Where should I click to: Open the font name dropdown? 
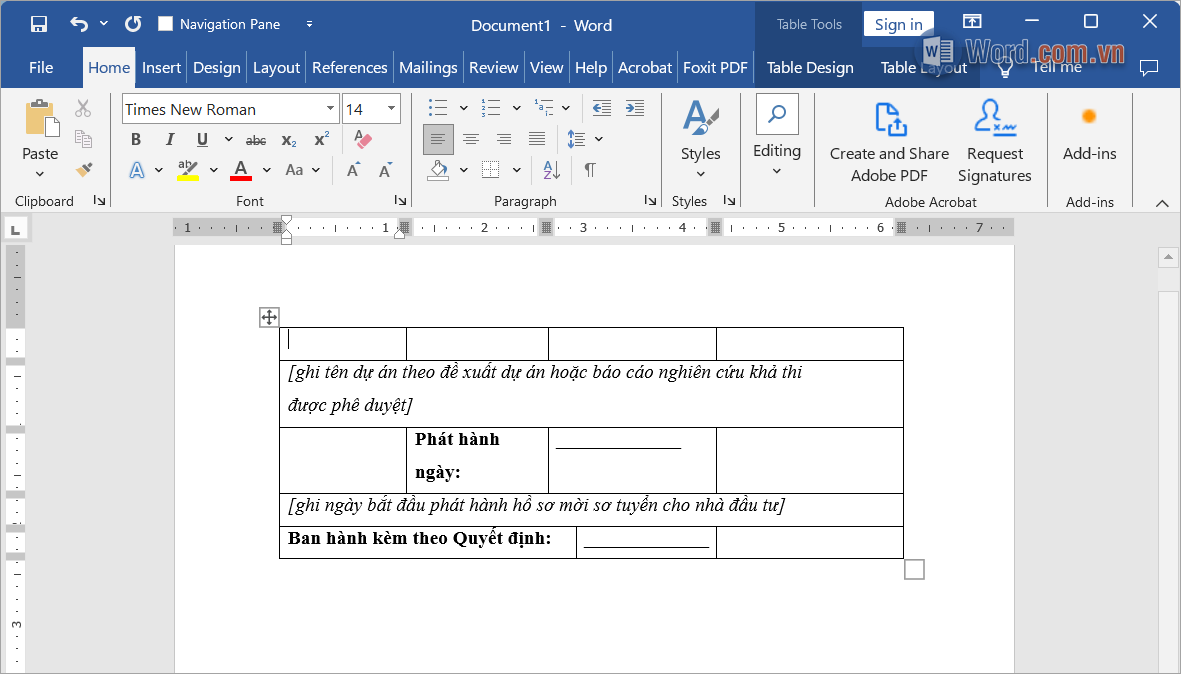point(330,109)
